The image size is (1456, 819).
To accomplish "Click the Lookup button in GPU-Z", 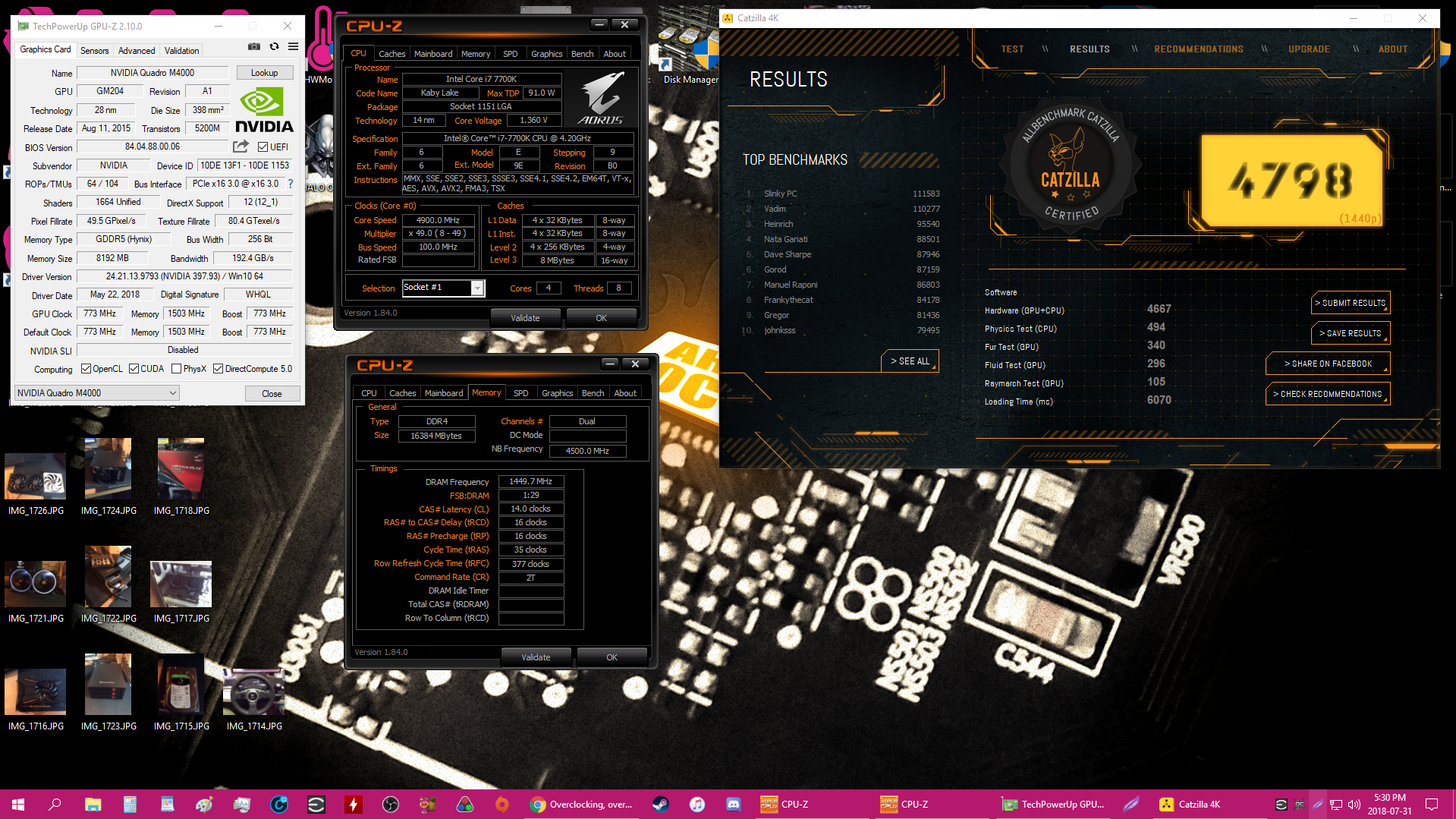I will coord(264,73).
